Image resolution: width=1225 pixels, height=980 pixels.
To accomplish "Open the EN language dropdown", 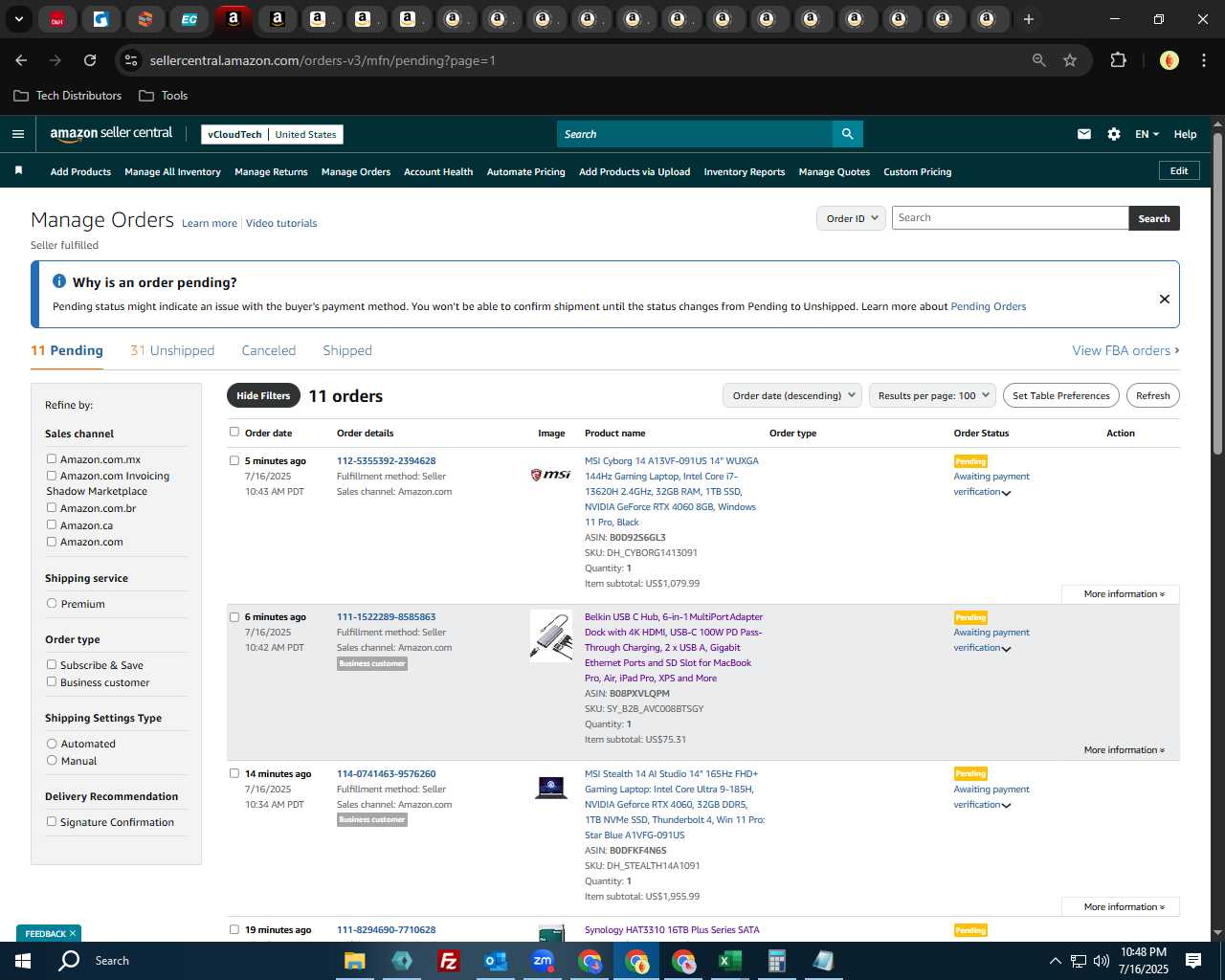I will [1147, 134].
